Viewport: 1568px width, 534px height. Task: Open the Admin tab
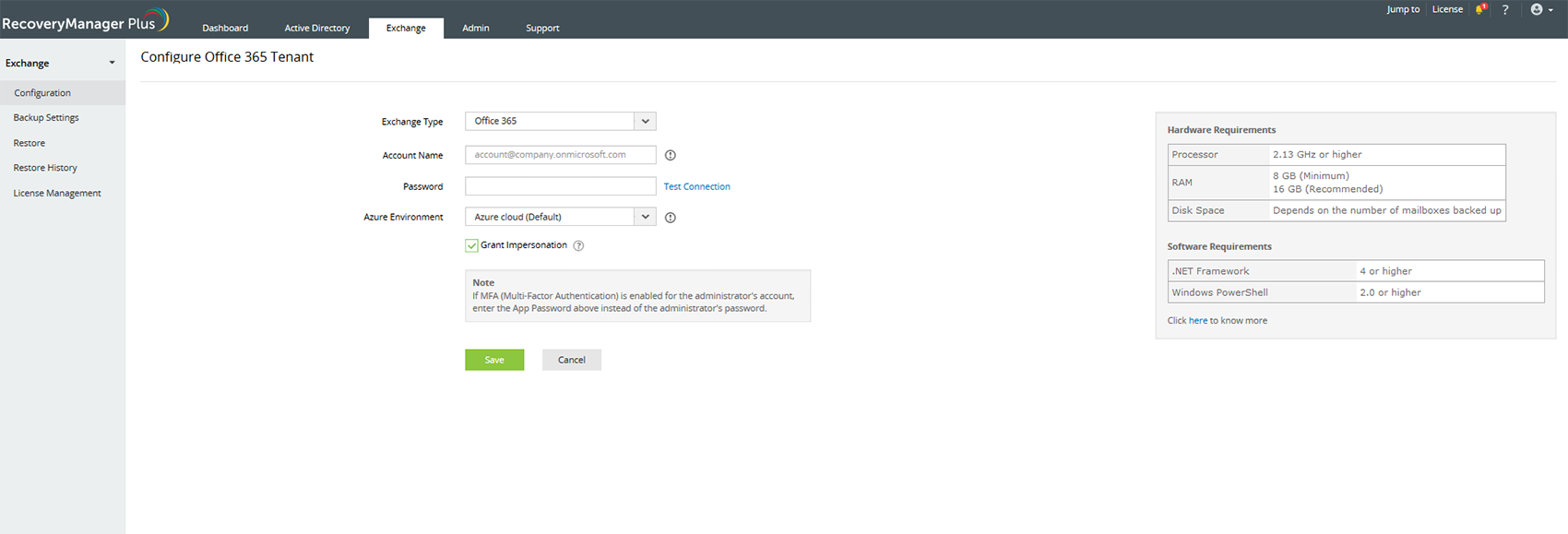tap(476, 28)
